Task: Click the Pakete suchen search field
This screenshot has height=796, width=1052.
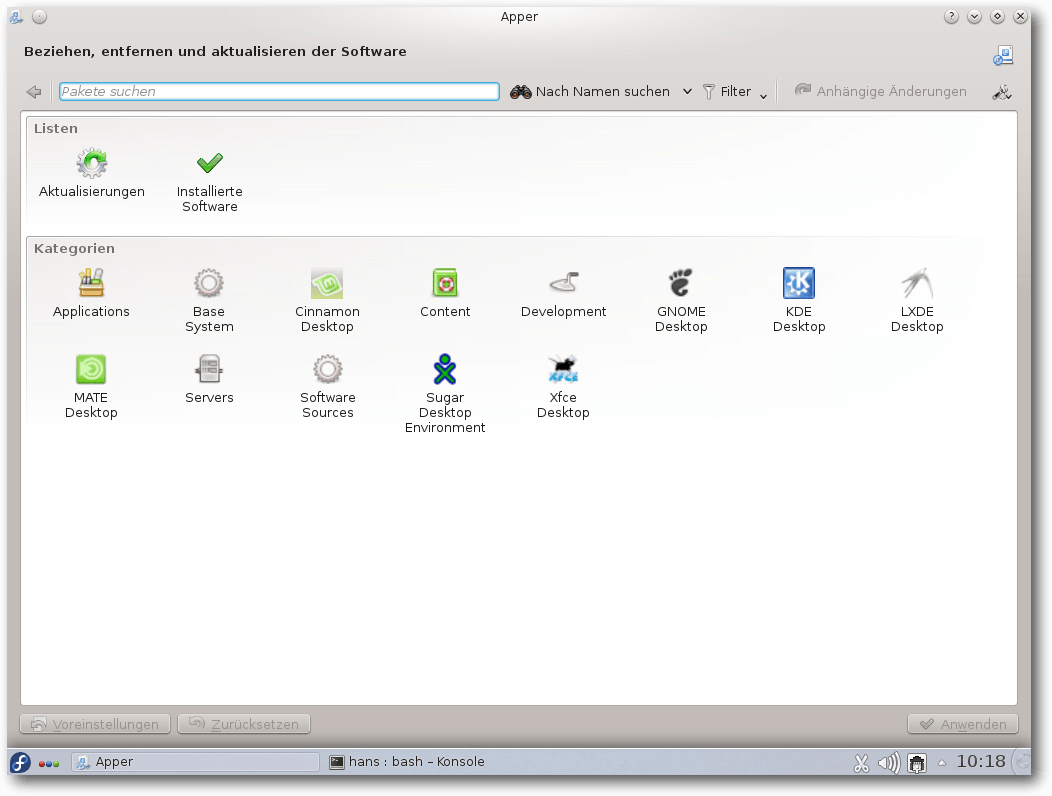Action: pos(279,91)
